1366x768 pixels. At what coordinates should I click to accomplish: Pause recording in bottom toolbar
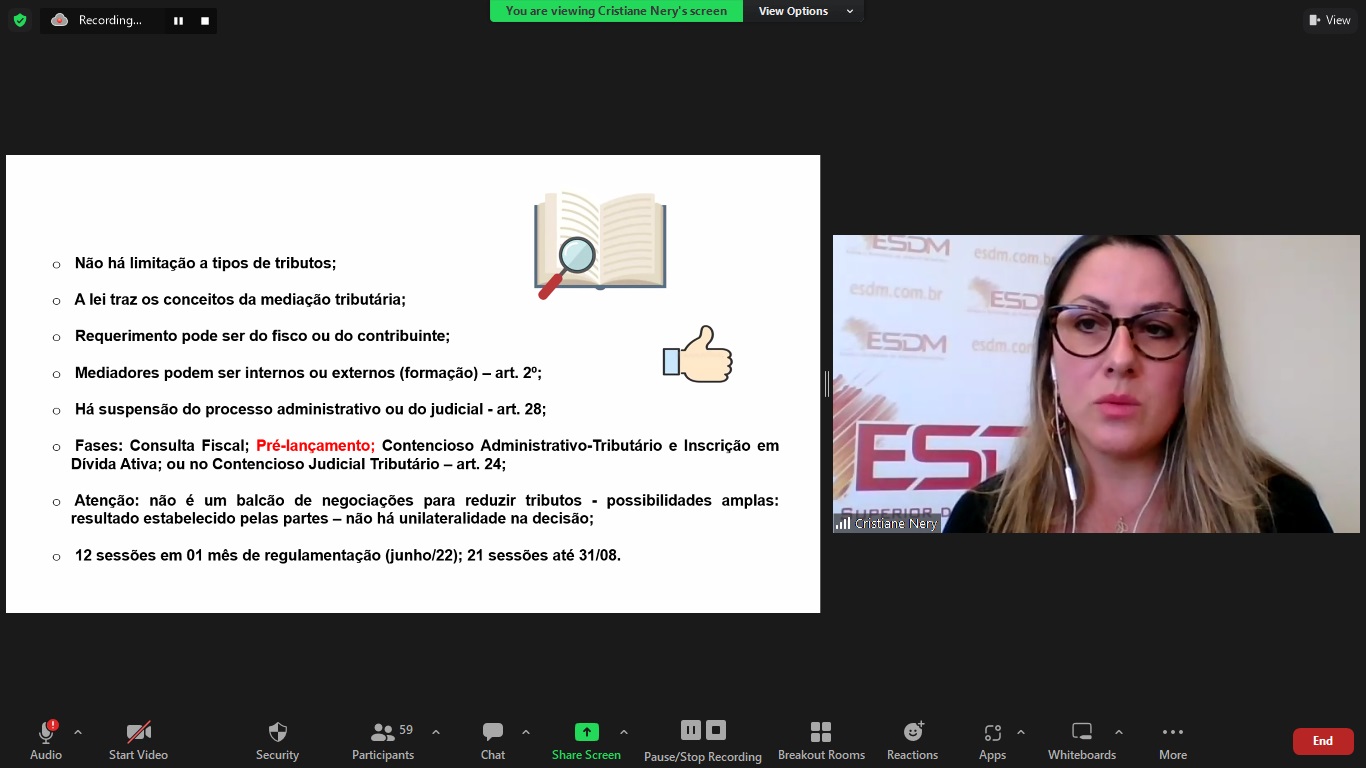(x=690, y=730)
